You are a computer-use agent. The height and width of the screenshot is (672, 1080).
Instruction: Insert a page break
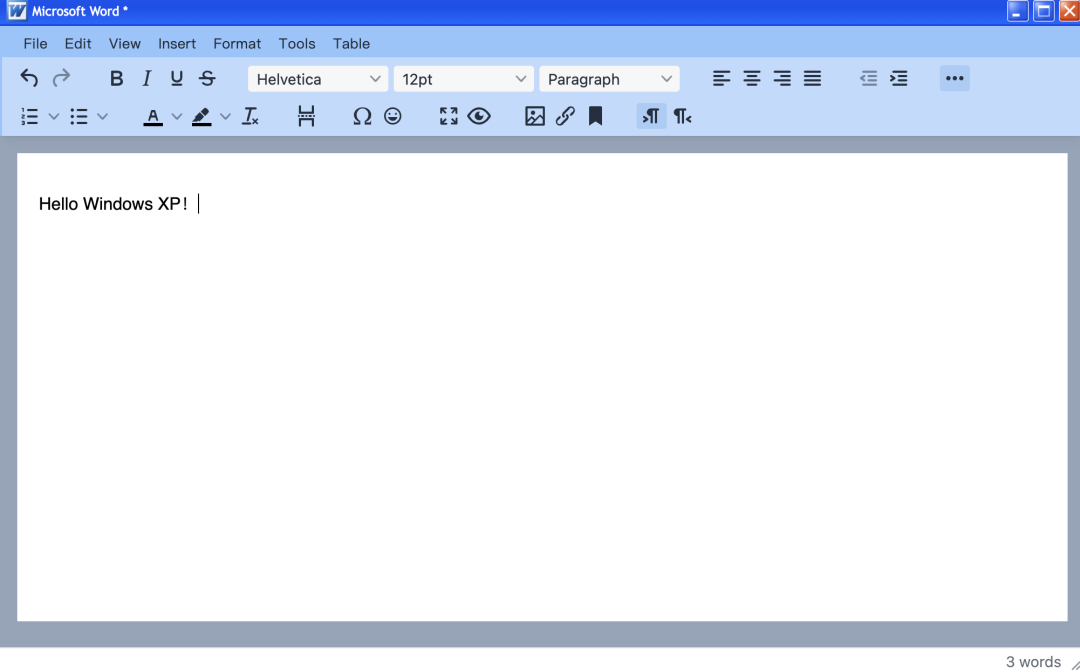point(307,116)
